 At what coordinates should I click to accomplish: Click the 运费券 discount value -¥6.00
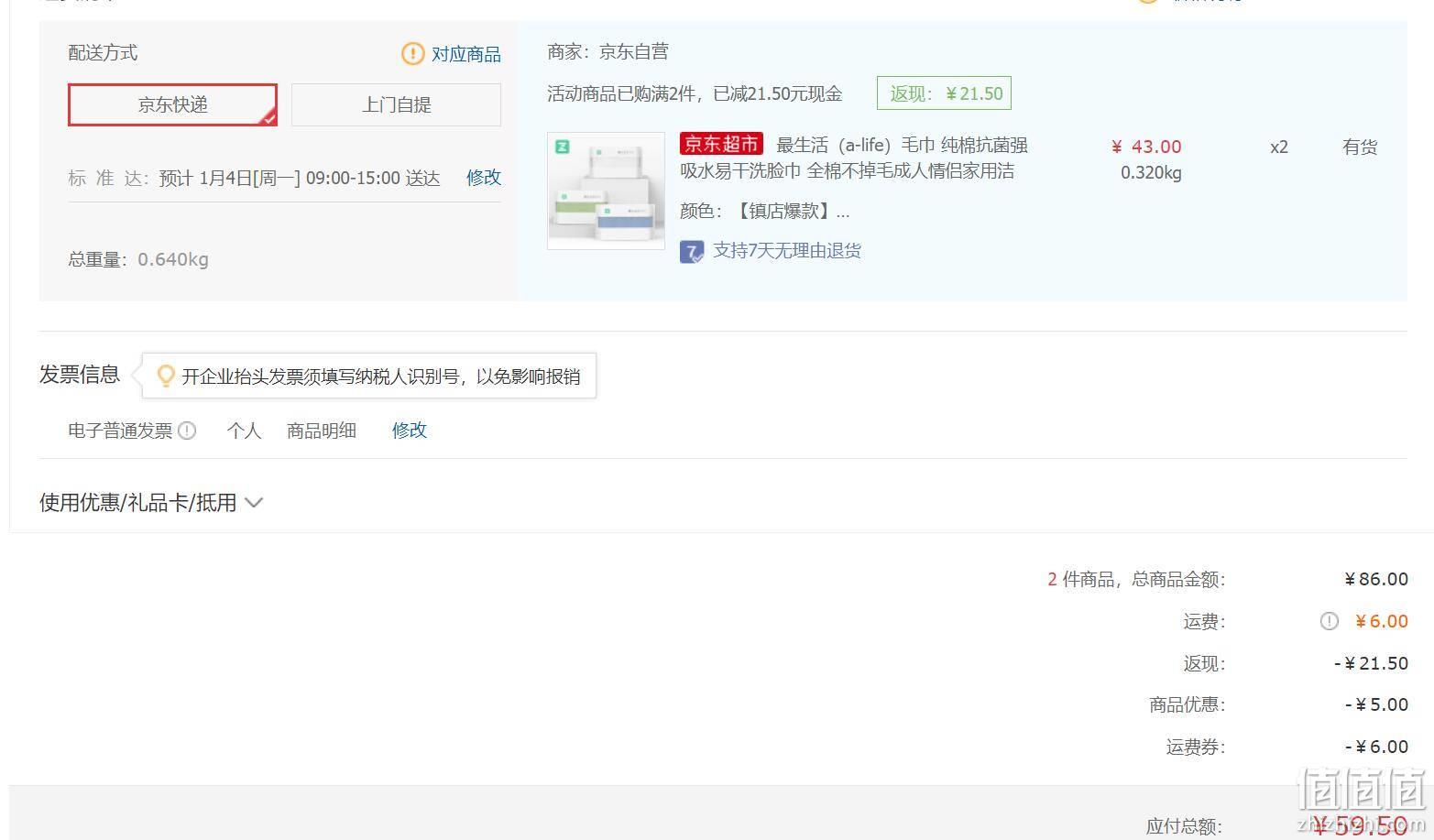(x=1376, y=747)
